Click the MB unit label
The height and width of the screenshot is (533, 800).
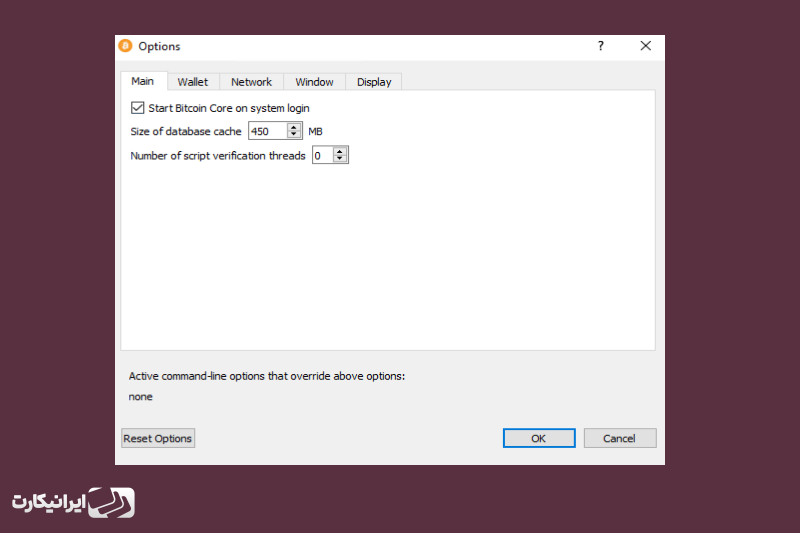click(x=315, y=132)
